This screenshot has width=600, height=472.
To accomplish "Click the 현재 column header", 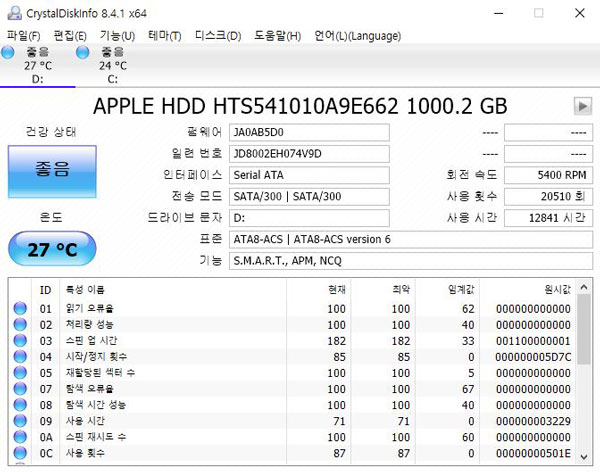I will tap(318, 290).
